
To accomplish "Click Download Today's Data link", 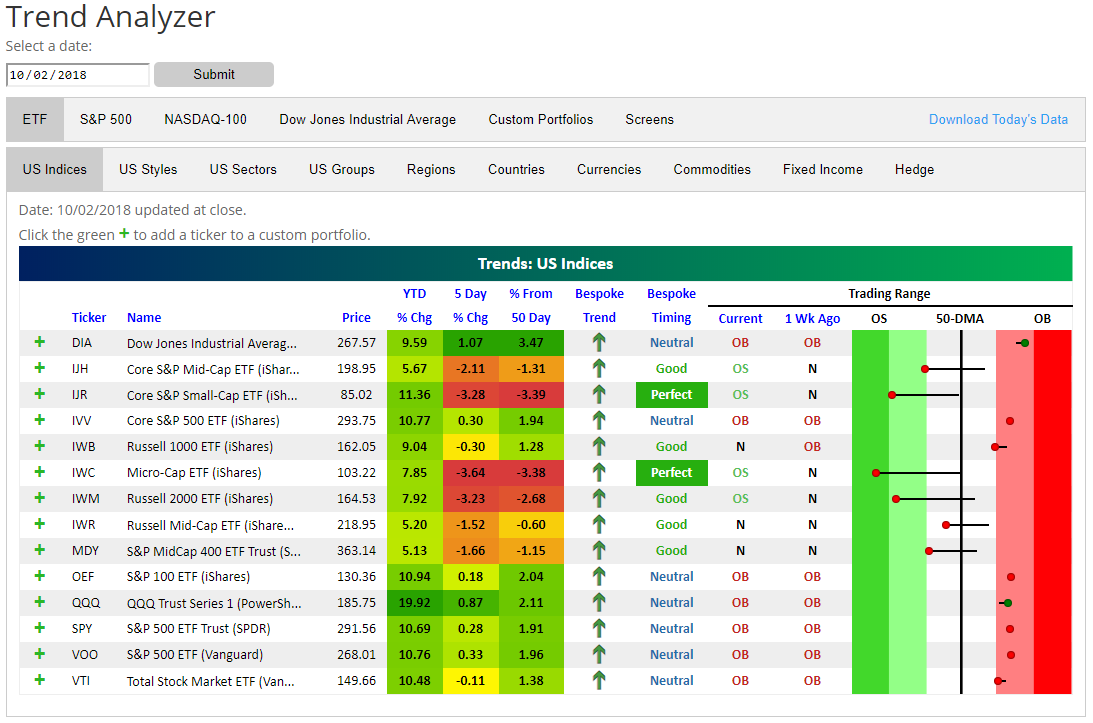I will point(998,119).
